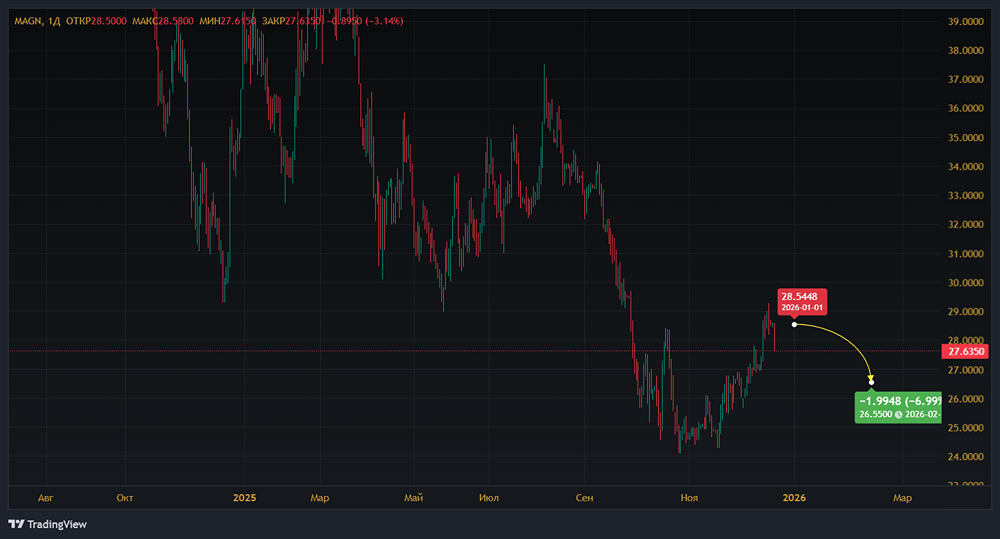Image resolution: width=1000 pixels, height=539 pixels.
Task: Click the 38.0000 price axis label
Action: click(x=966, y=50)
